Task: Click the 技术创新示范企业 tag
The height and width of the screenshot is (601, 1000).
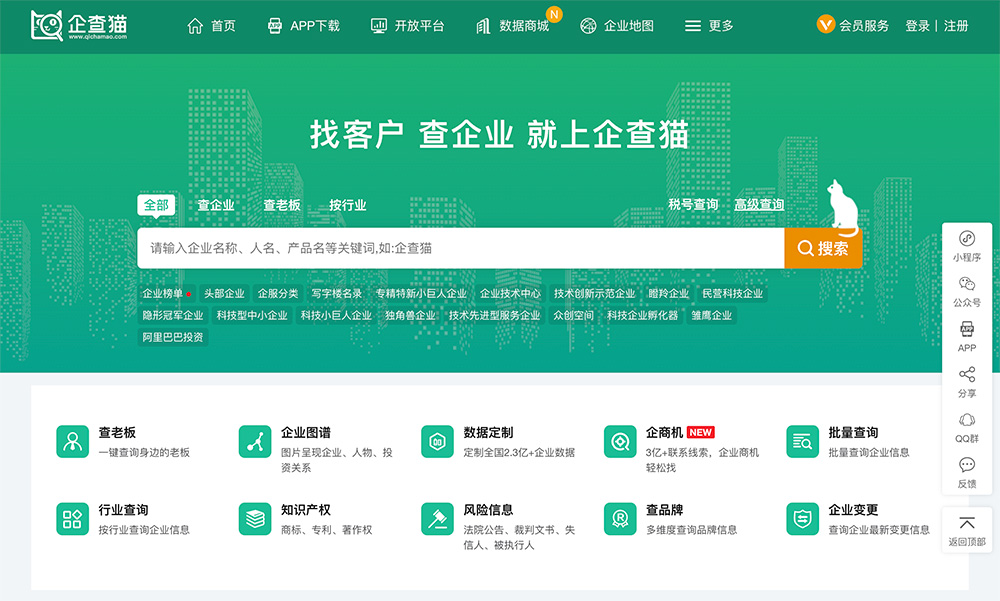Action: [x=594, y=293]
